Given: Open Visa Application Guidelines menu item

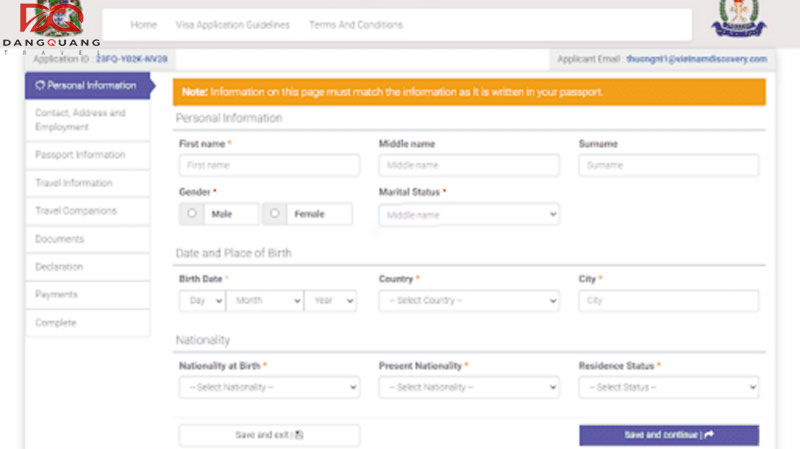Looking at the screenshot, I should coord(233,25).
